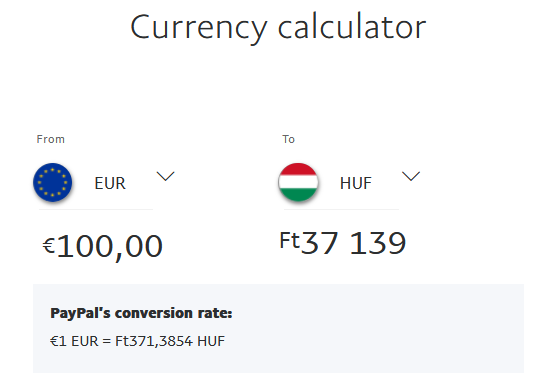Click the European Union flag icon
This screenshot has width=547, height=388.
[x=53, y=182]
